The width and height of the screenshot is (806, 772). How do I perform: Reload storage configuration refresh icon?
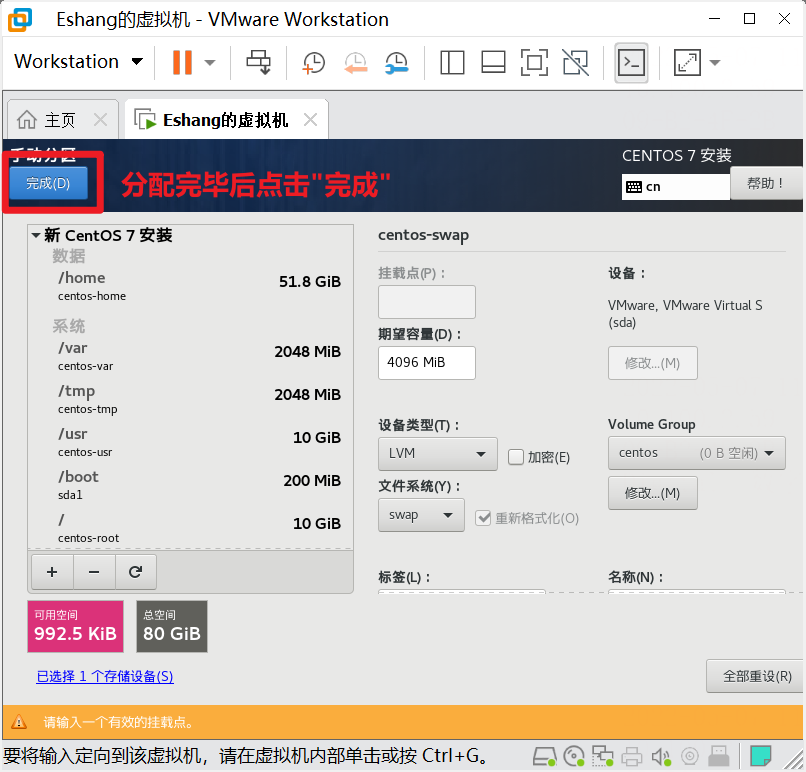pos(136,572)
